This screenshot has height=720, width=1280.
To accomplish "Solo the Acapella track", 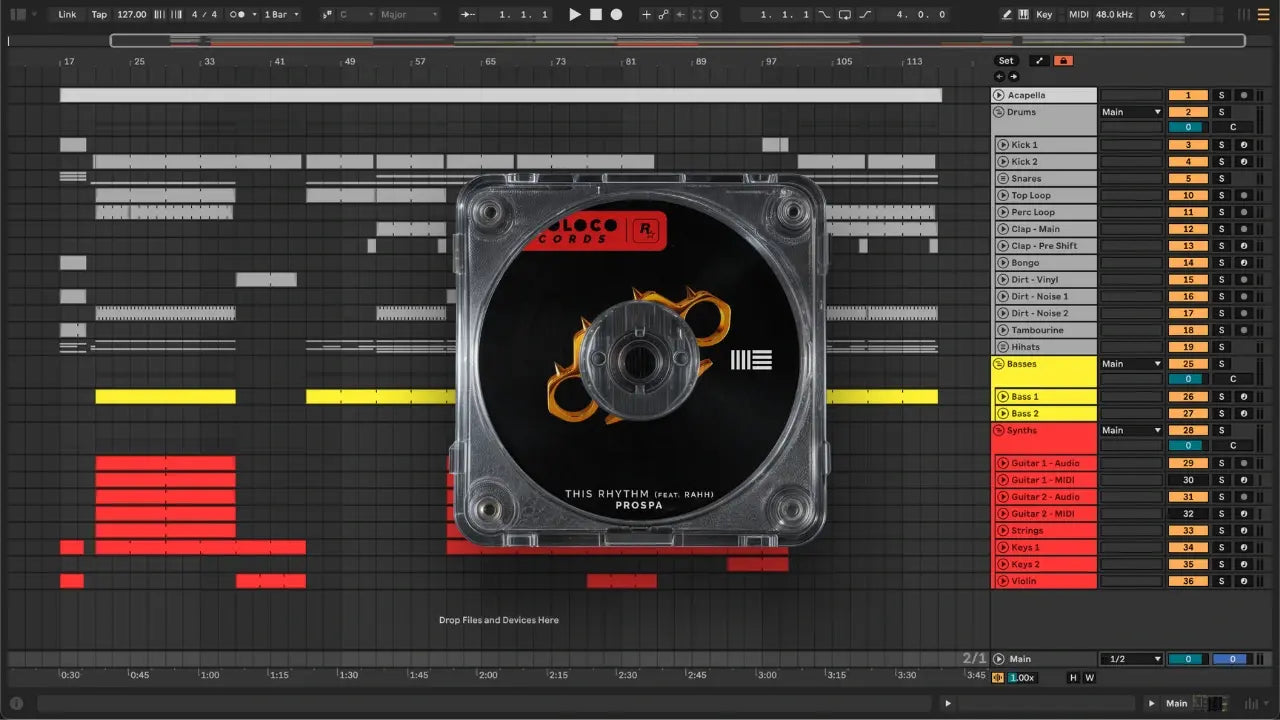I will [x=1220, y=95].
